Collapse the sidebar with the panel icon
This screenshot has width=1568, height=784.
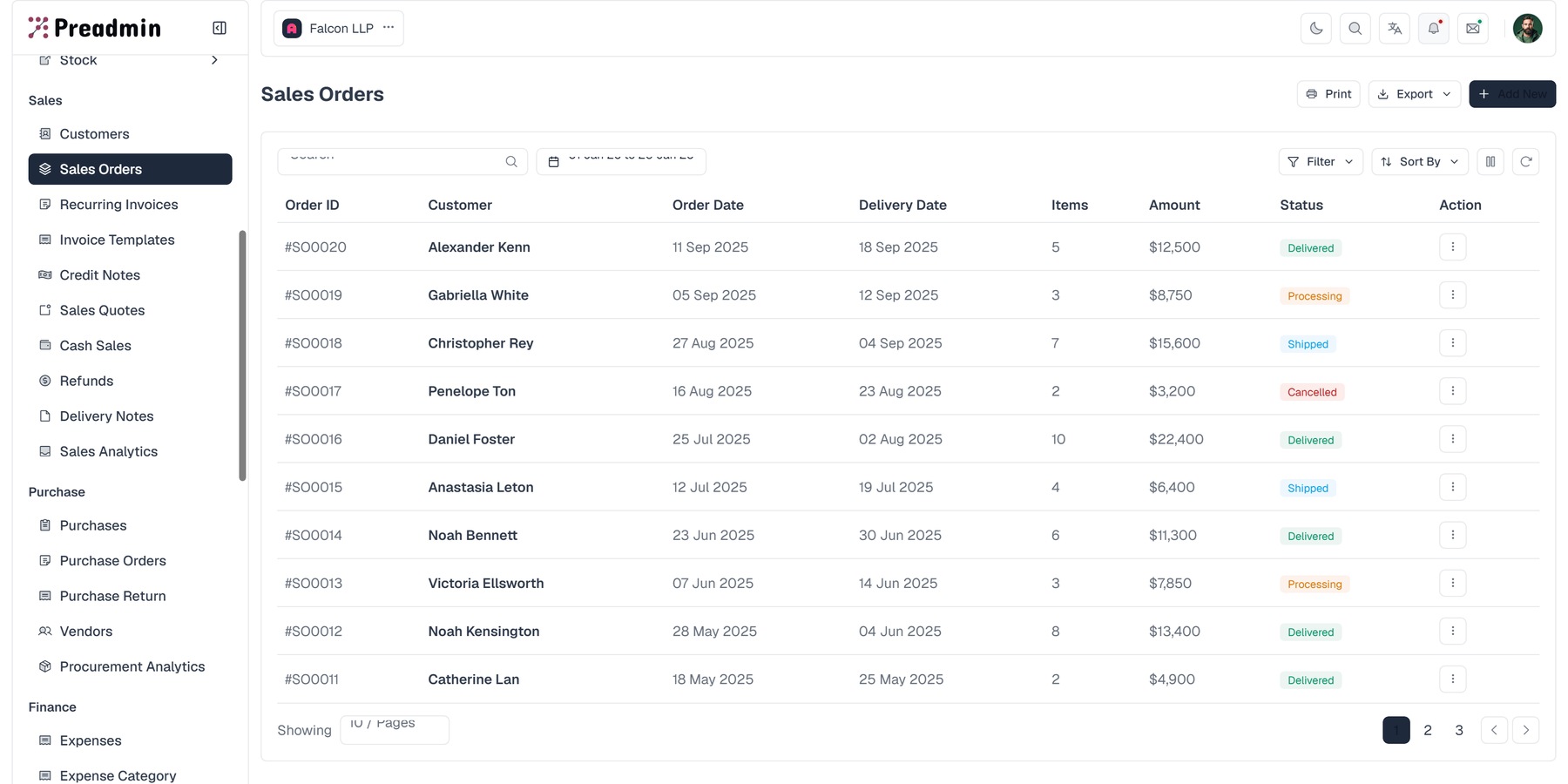click(x=220, y=28)
